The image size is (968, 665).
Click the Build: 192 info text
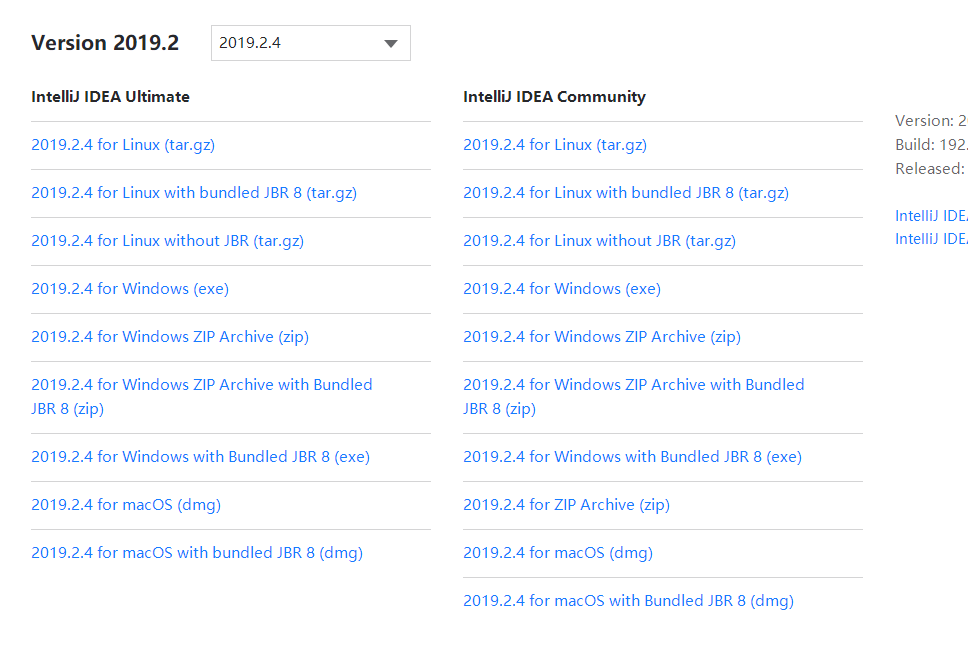pyautogui.click(x=931, y=144)
